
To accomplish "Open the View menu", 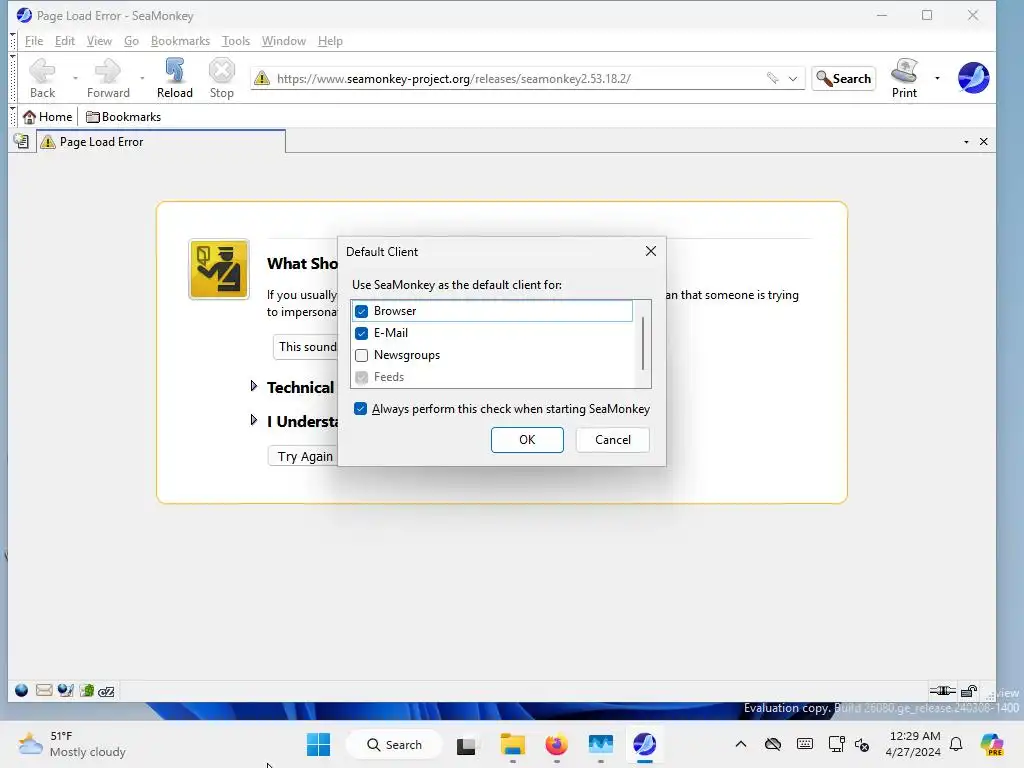I will (99, 40).
